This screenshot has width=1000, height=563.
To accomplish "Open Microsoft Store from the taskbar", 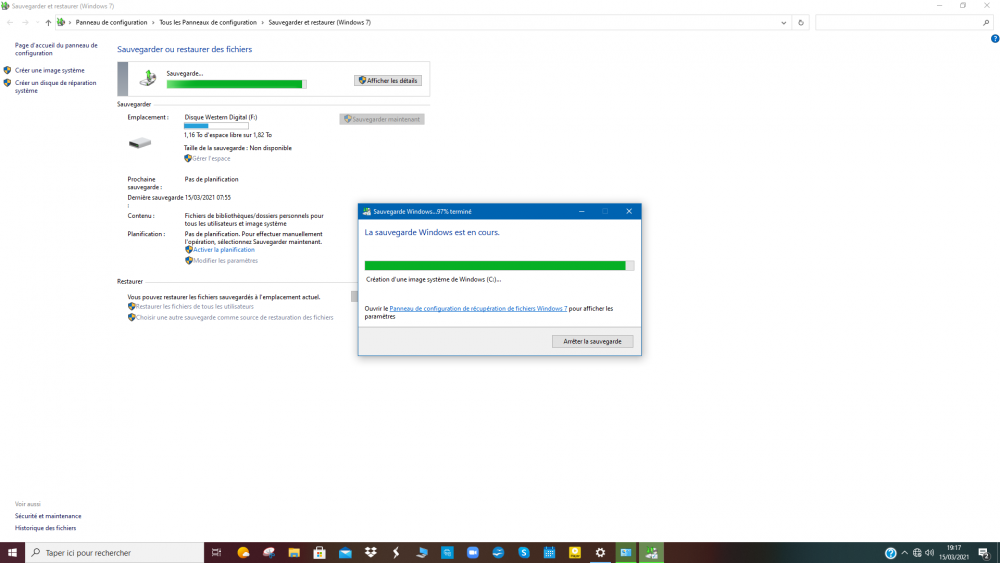I will [x=320, y=553].
